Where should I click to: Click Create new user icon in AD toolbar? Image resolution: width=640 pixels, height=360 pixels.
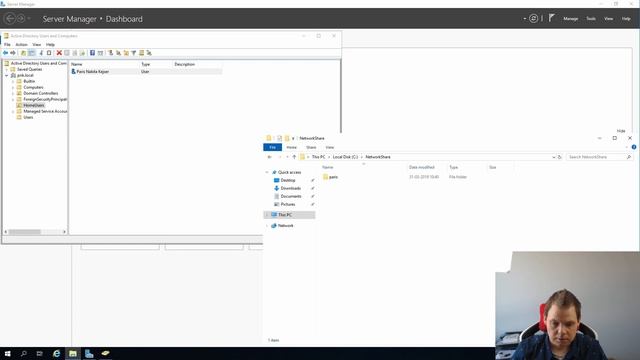point(110,53)
